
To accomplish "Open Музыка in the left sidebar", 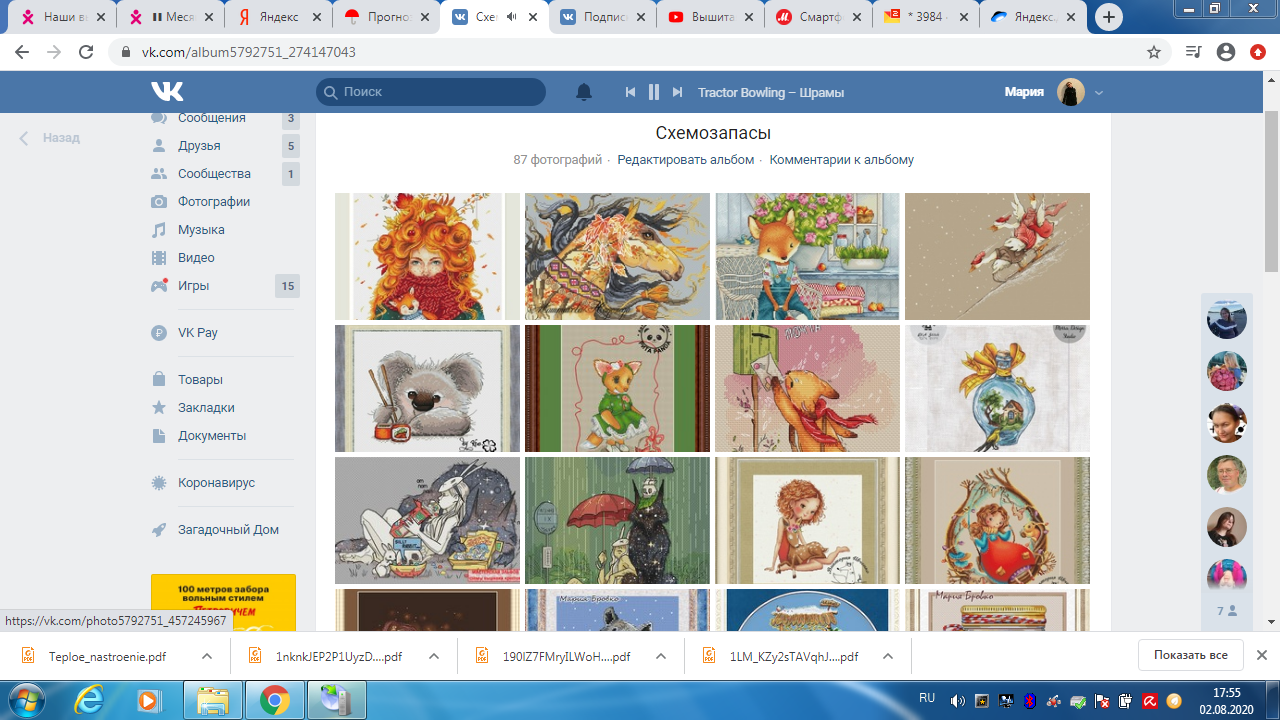I will (x=201, y=230).
